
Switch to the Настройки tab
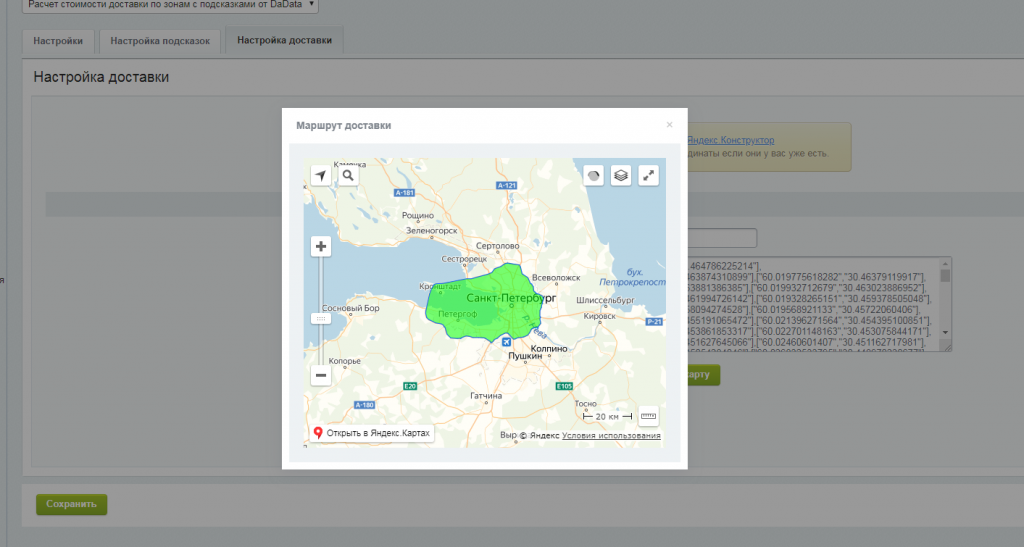pyautogui.click(x=58, y=41)
